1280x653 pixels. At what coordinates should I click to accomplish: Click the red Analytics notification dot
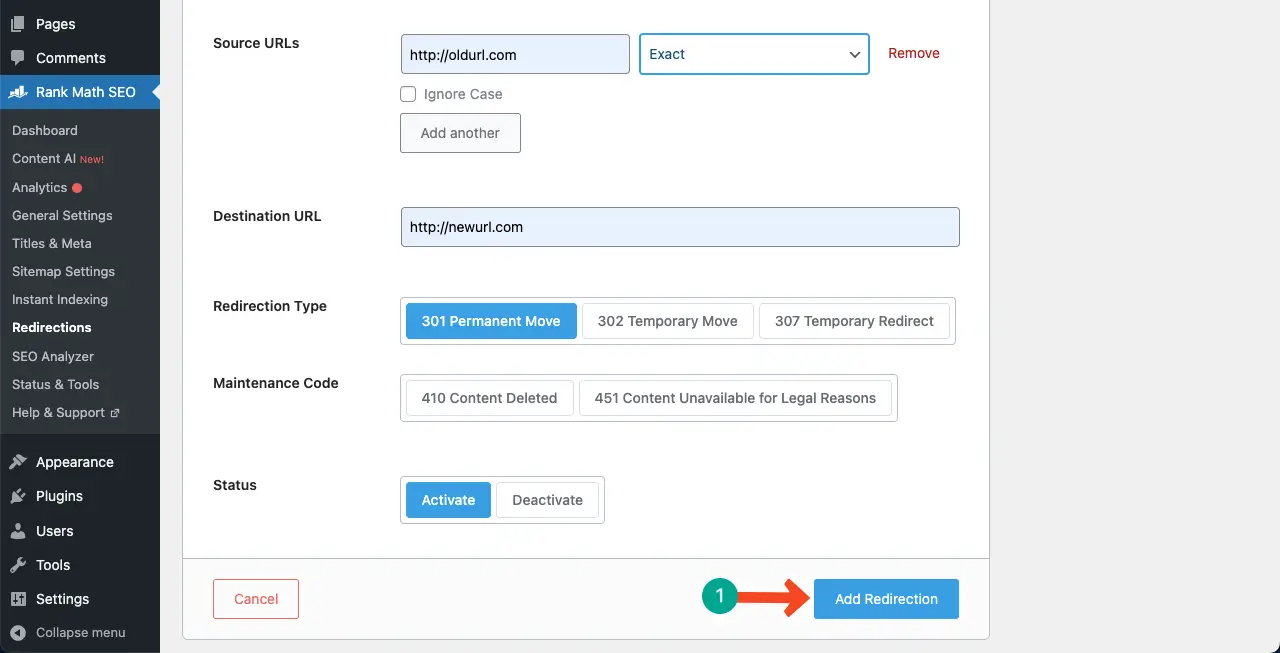pyautogui.click(x=77, y=188)
